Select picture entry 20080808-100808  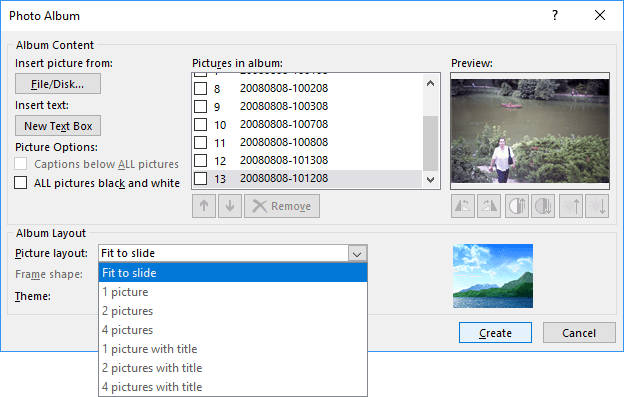click(x=284, y=142)
